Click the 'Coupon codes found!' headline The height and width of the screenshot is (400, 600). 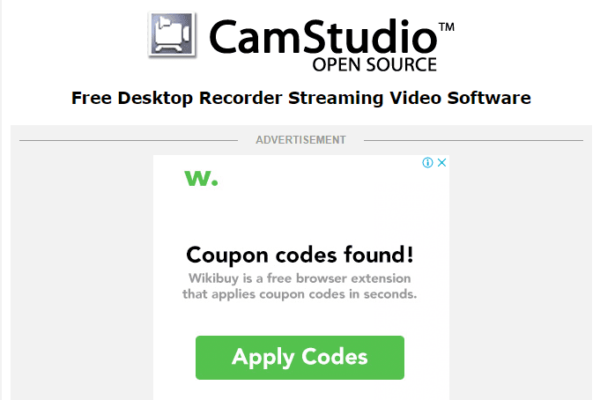pos(300,255)
